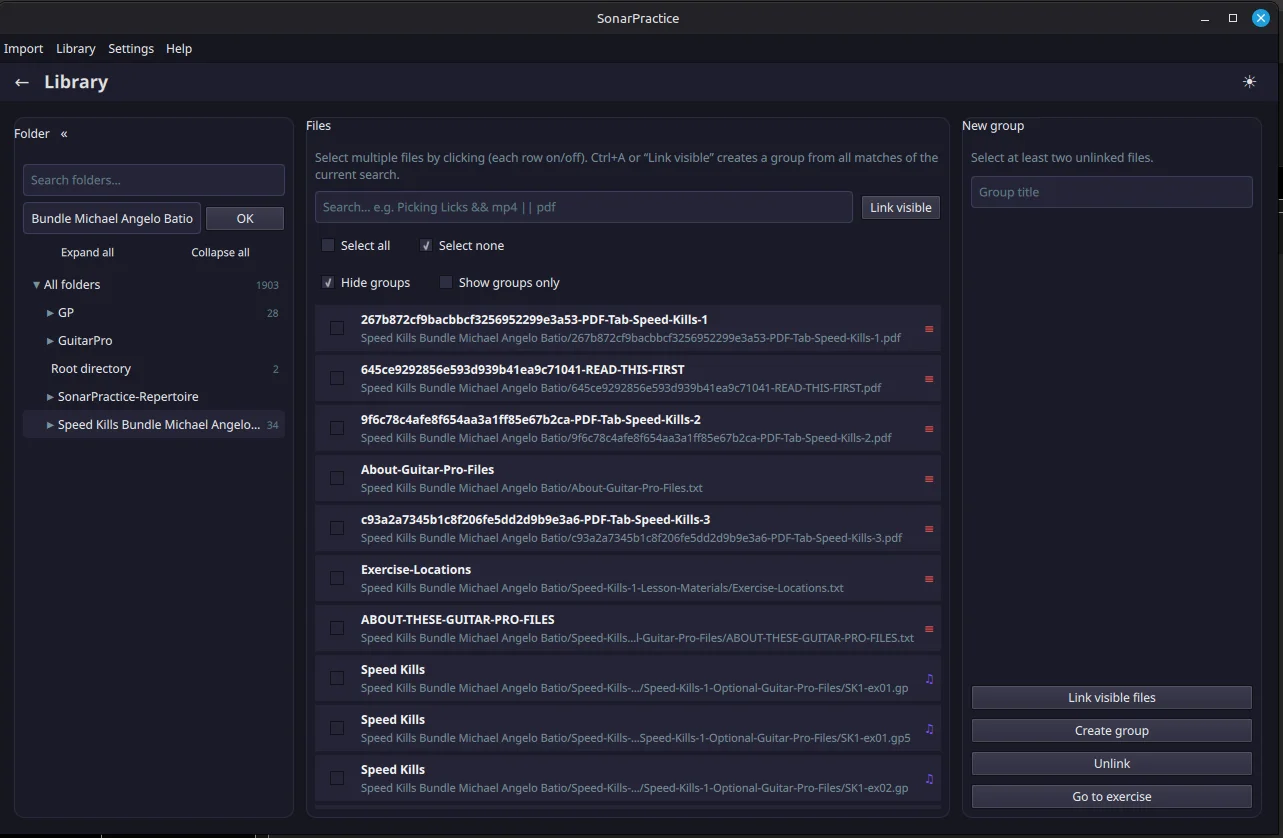Focus the Search folders field
The height and width of the screenshot is (838, 1283).
point(154,180)
